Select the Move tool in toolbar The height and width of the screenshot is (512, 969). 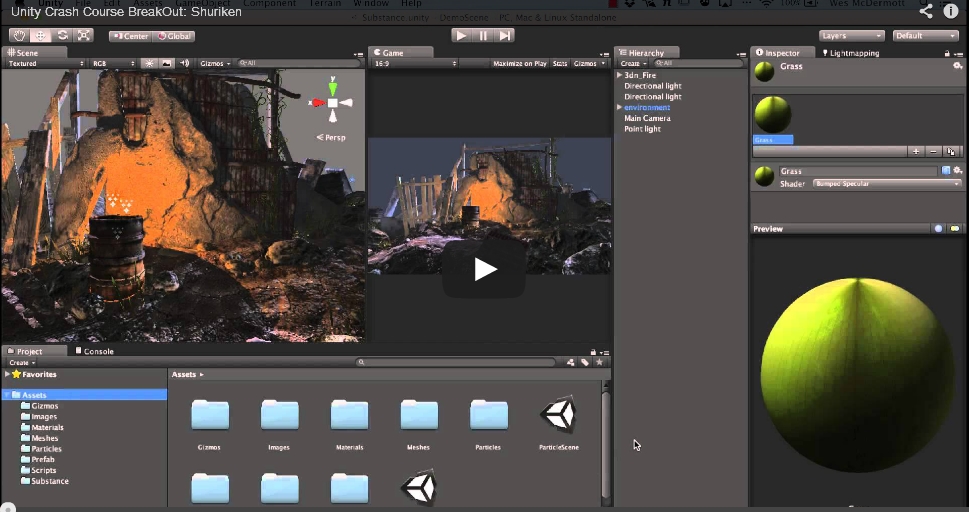coord(40,35)
